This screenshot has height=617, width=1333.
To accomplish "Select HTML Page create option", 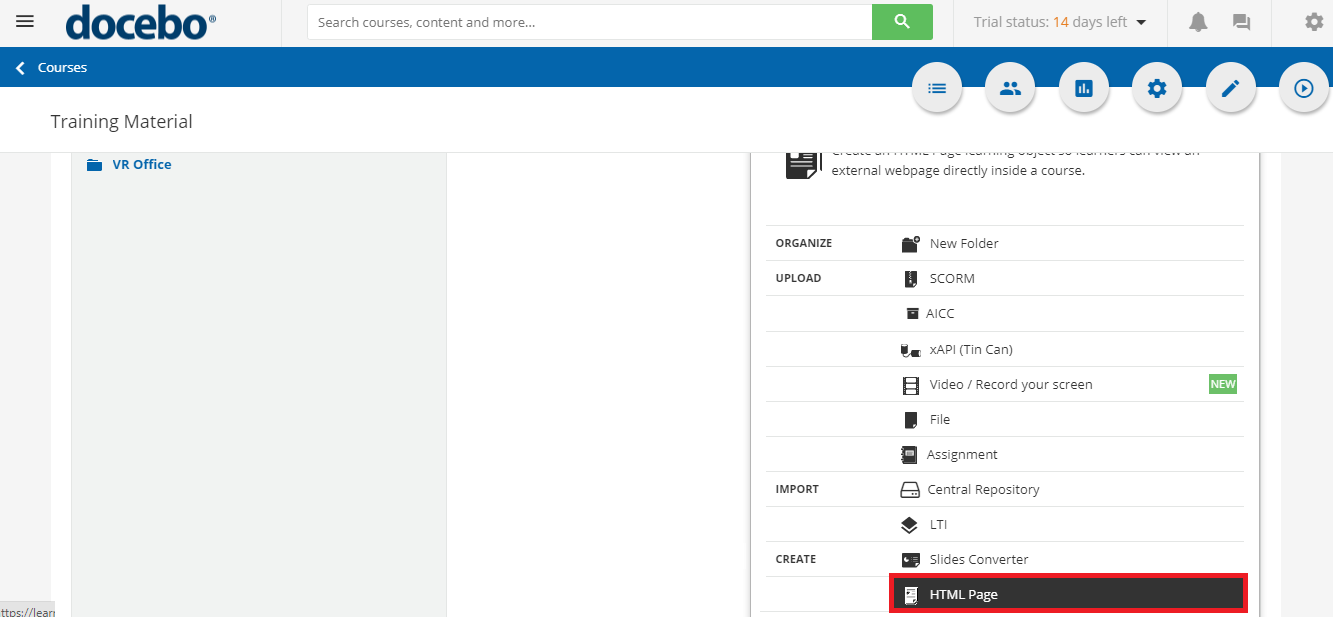I will 1068,594.
